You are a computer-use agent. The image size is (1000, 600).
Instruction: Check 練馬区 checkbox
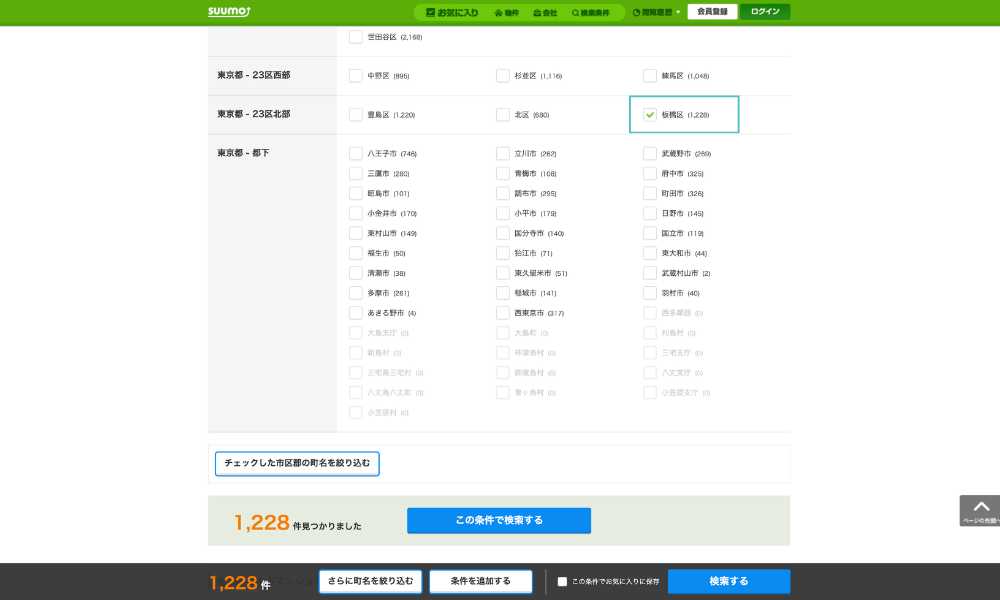(650, 76)
